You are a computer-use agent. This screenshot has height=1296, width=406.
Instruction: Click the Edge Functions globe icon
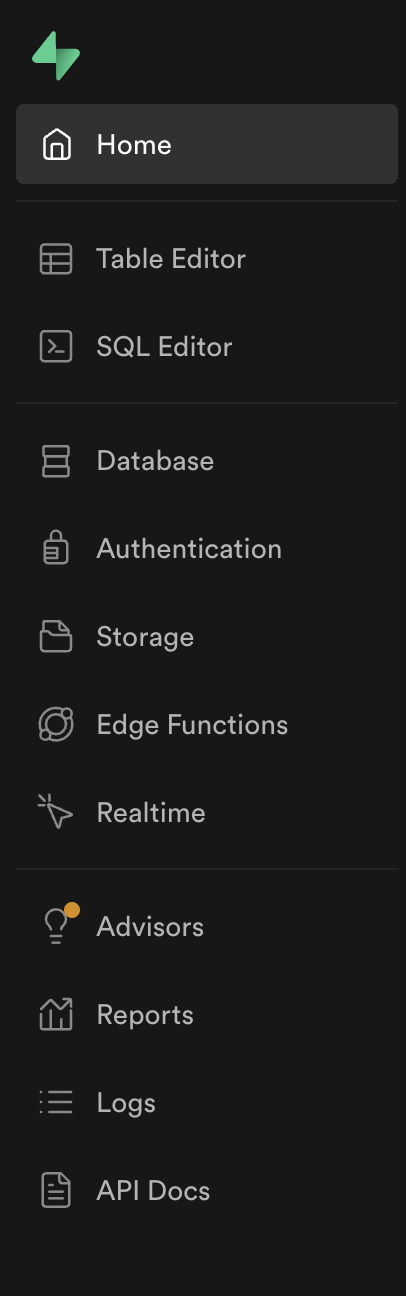click(x=56, y=725)
